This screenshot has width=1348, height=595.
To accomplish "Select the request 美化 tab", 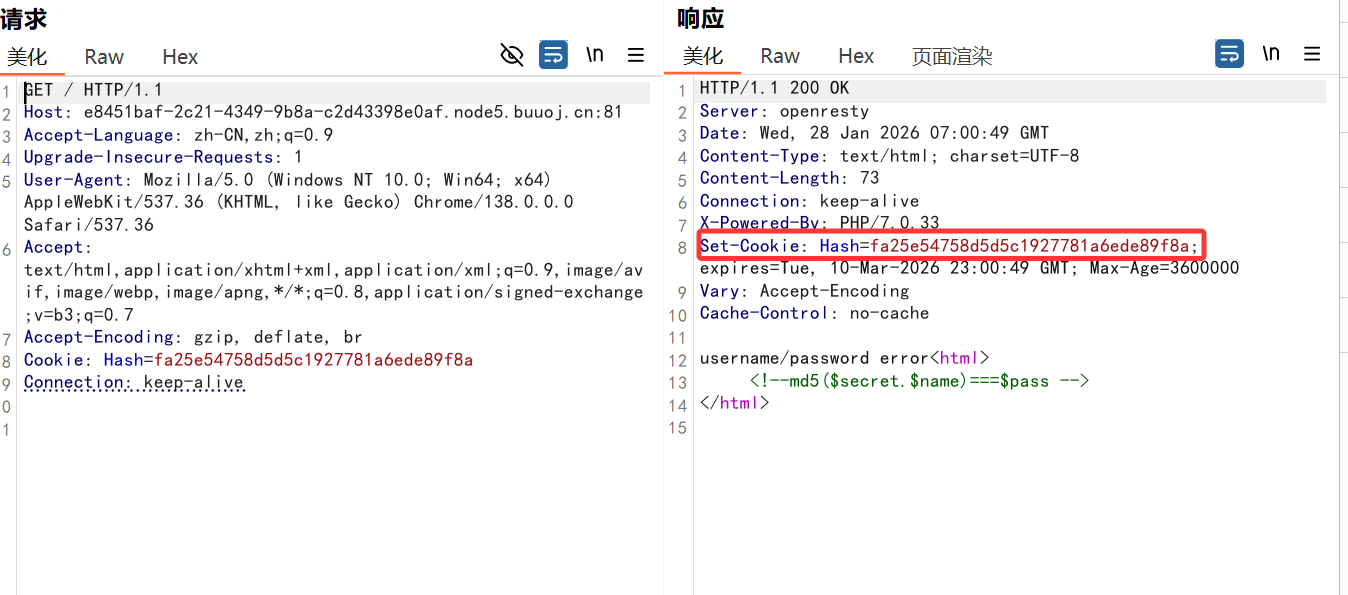I will point(27,57).
